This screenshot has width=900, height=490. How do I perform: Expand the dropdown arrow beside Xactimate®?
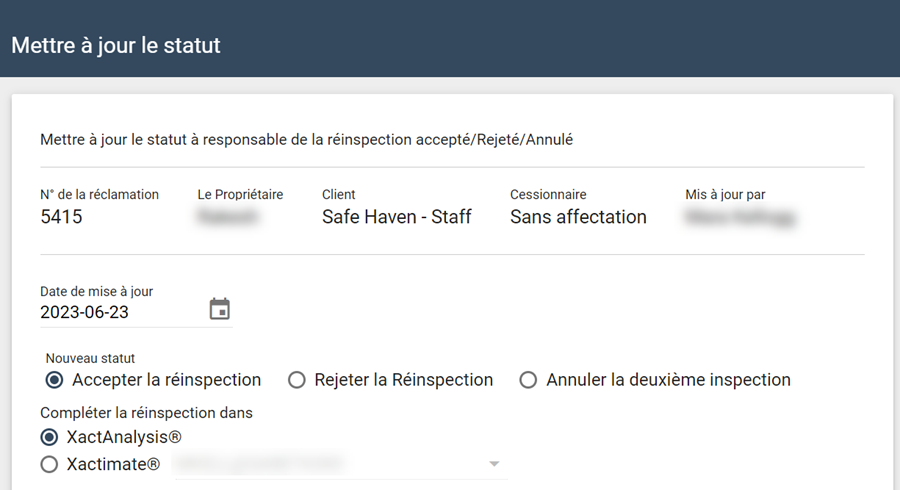coord(493,464)
